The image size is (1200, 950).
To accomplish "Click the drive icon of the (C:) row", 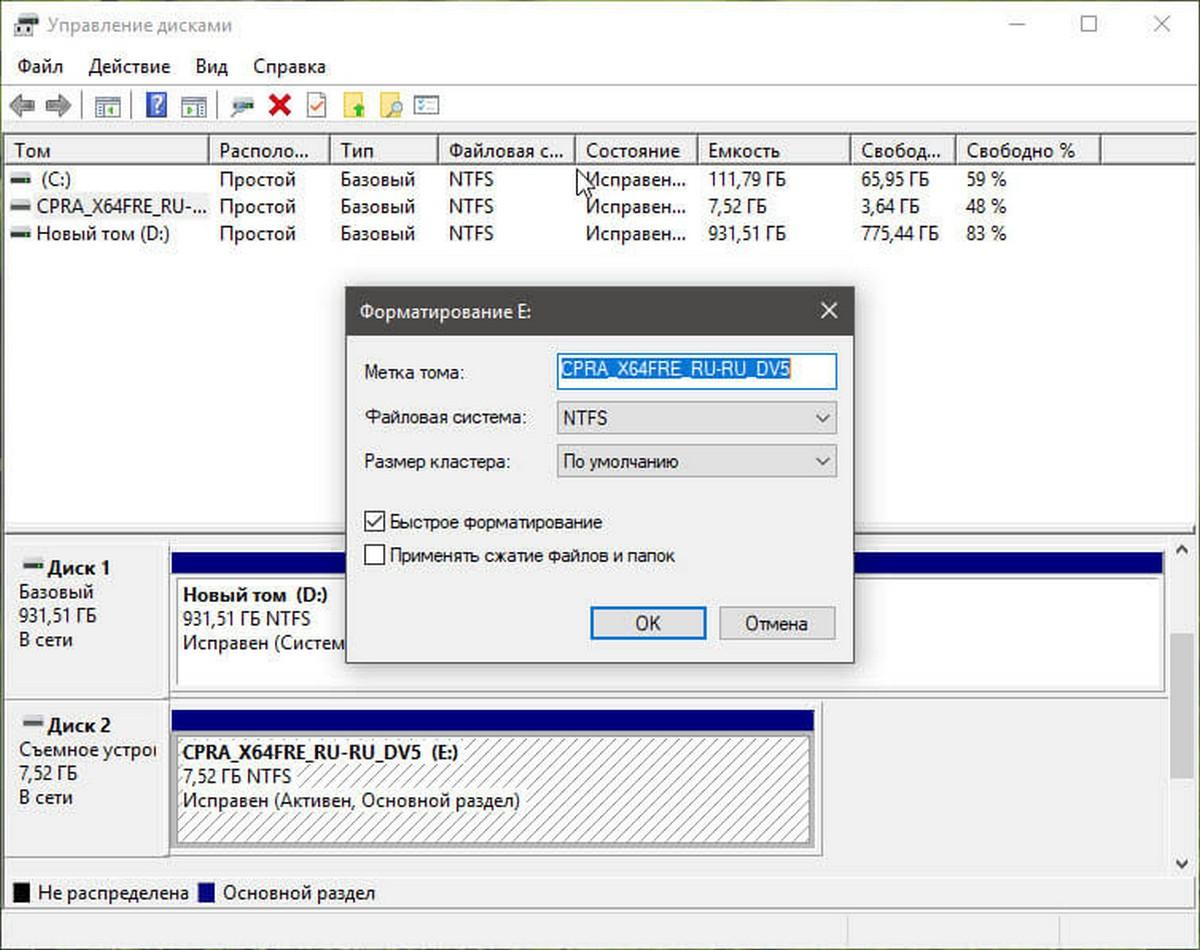I will point(21,180).
